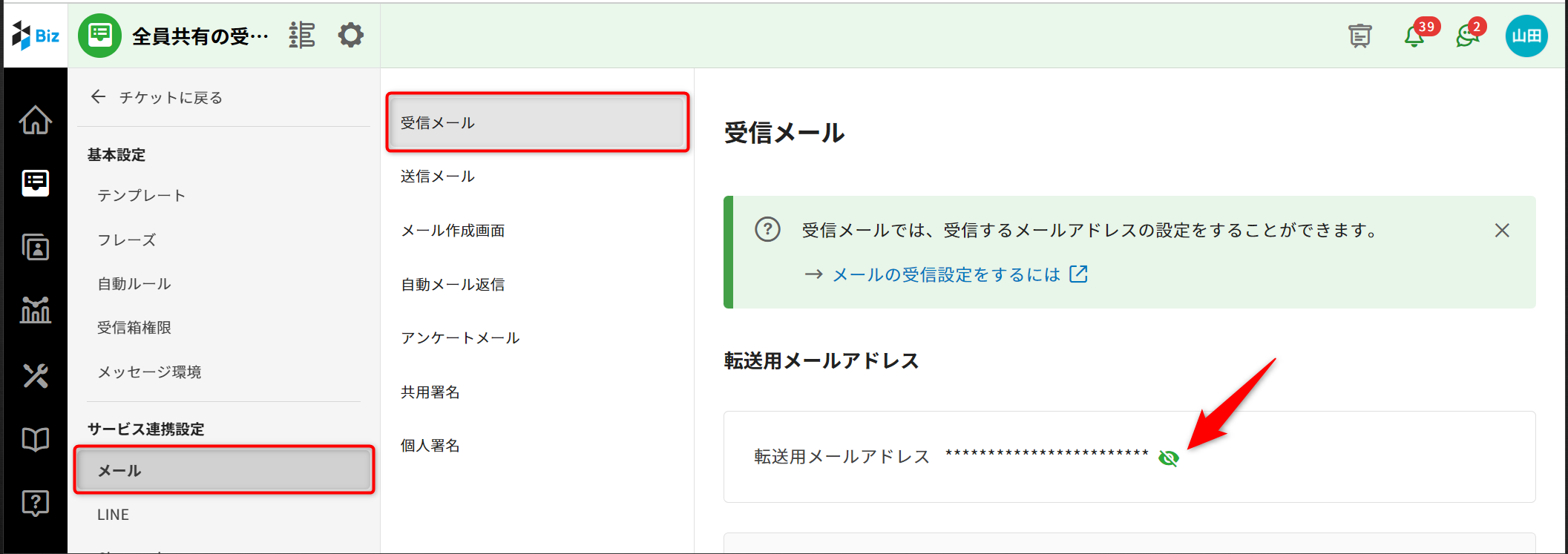Click the tools wrench icon in sidebar
This screenshot has width=1568, height=554.
coord(35,375)
